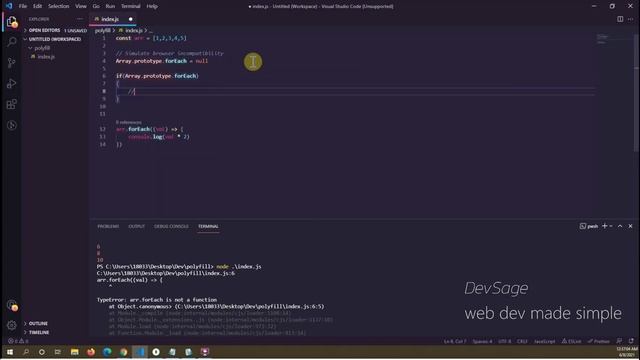The width and height of the screenshot is (640, 360).
Task: Maximize the terminal panel with caret icon
Action: tap(620, 226)
